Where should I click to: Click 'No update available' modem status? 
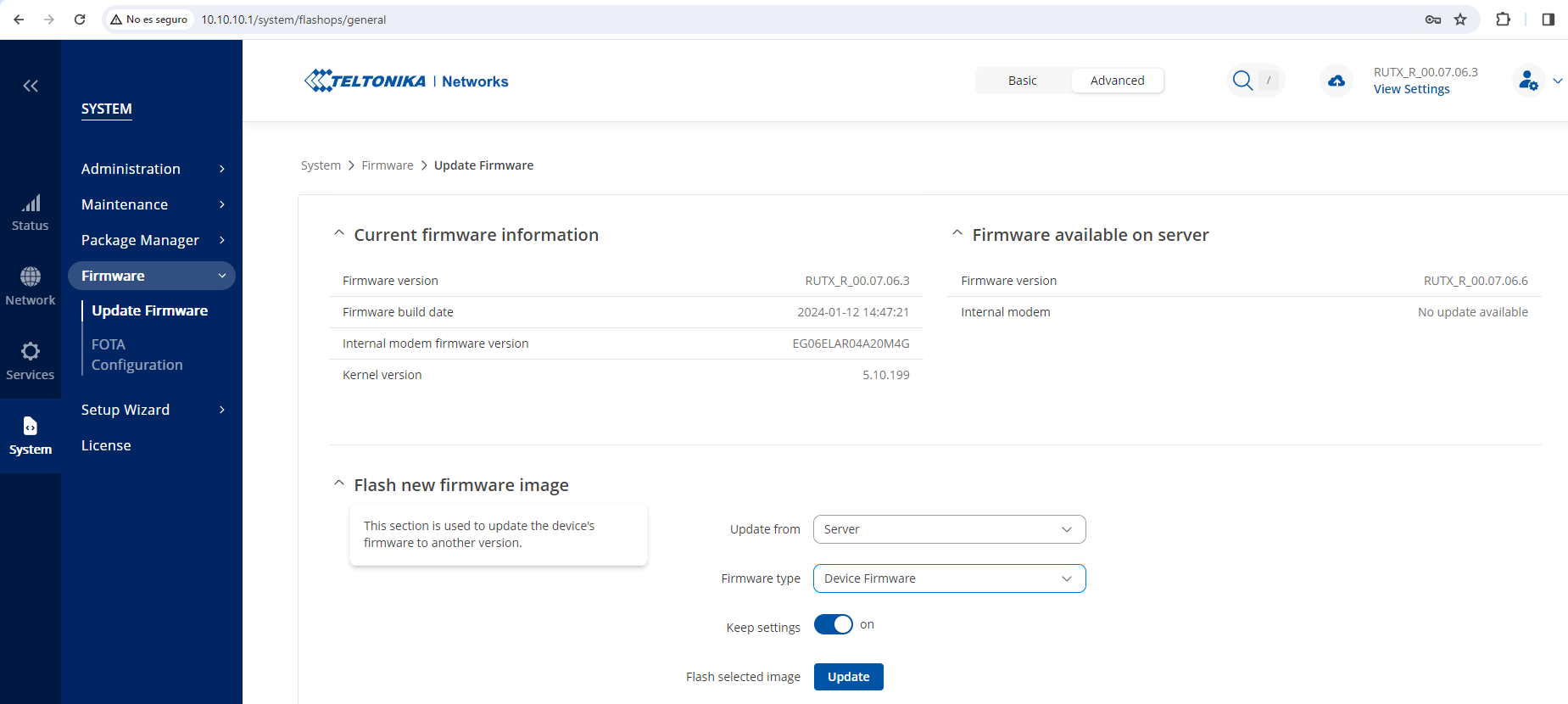pyautogui.click(x=1473, y=312)
